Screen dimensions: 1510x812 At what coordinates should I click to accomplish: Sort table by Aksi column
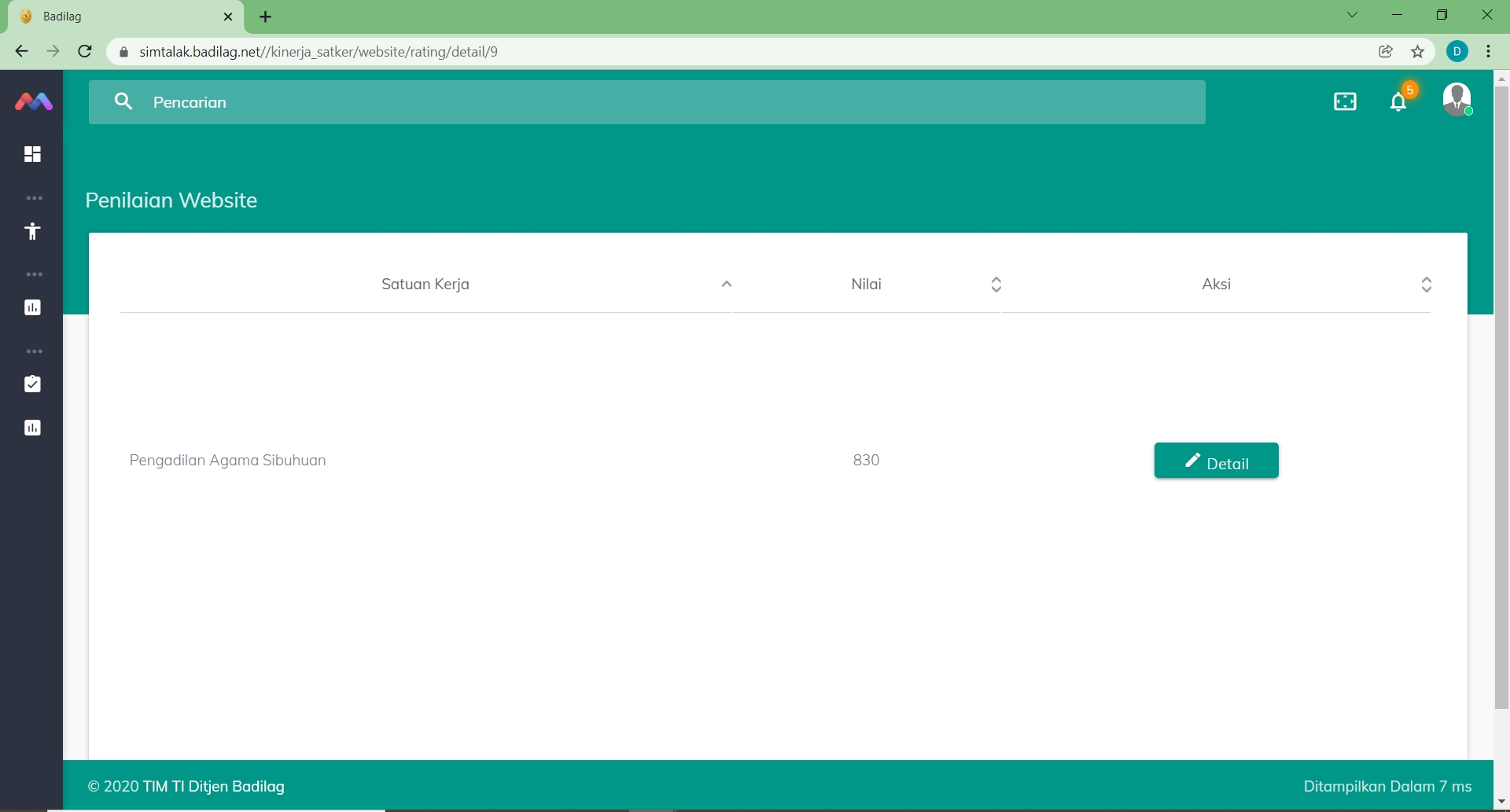(1216, 285)
